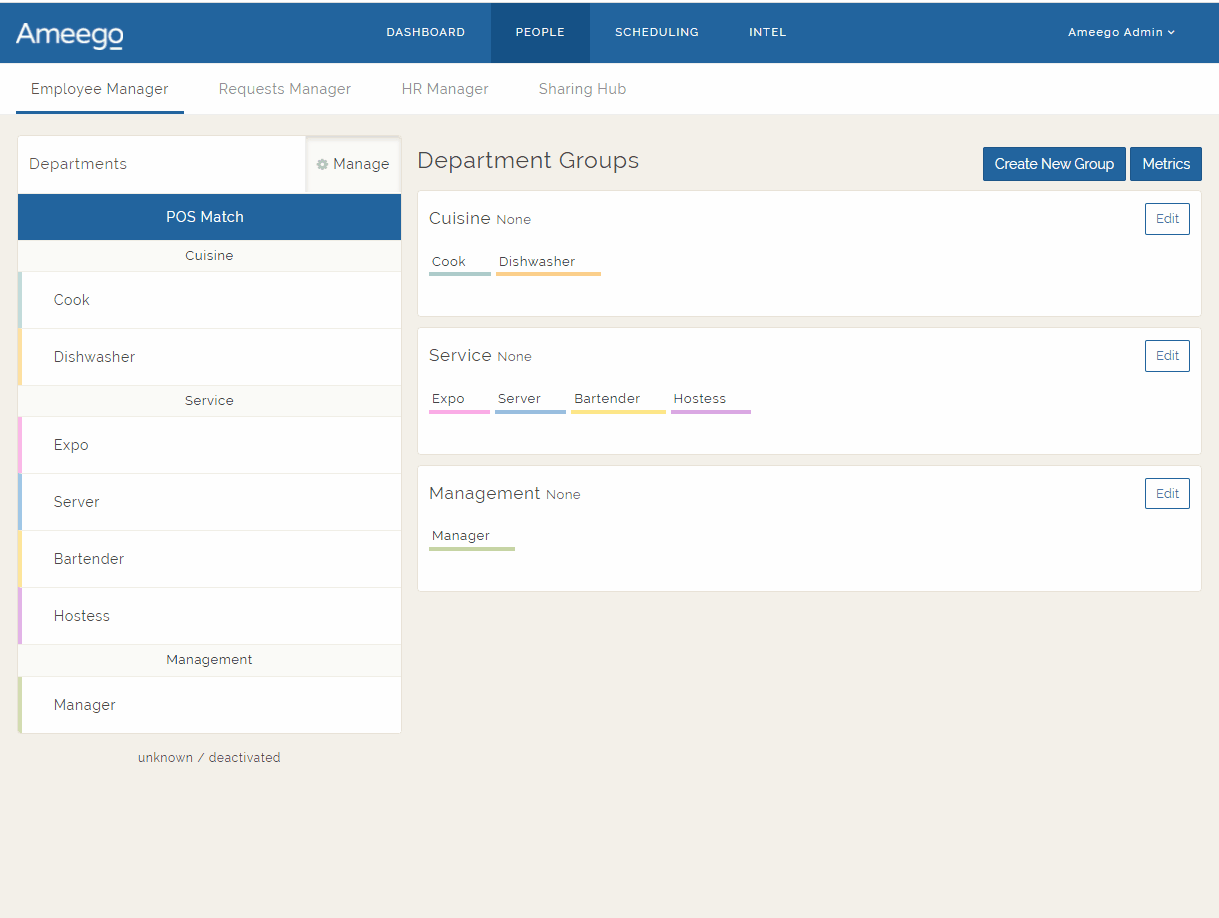Image resolution: width=1219 pixels, height=918 pixels.
Task: Open the Sharing Hub tab
Action: tap(582, 89)
